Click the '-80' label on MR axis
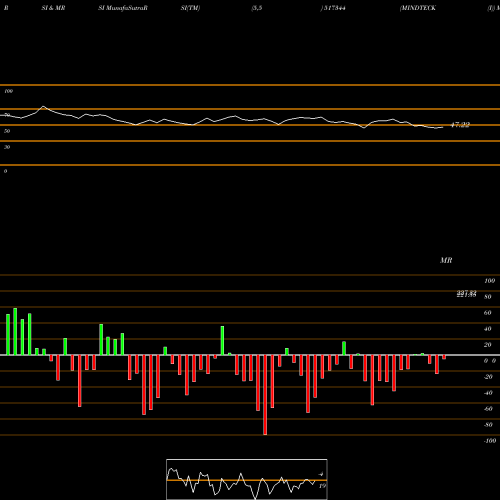 pyautogui.click(x=488, y=425)
